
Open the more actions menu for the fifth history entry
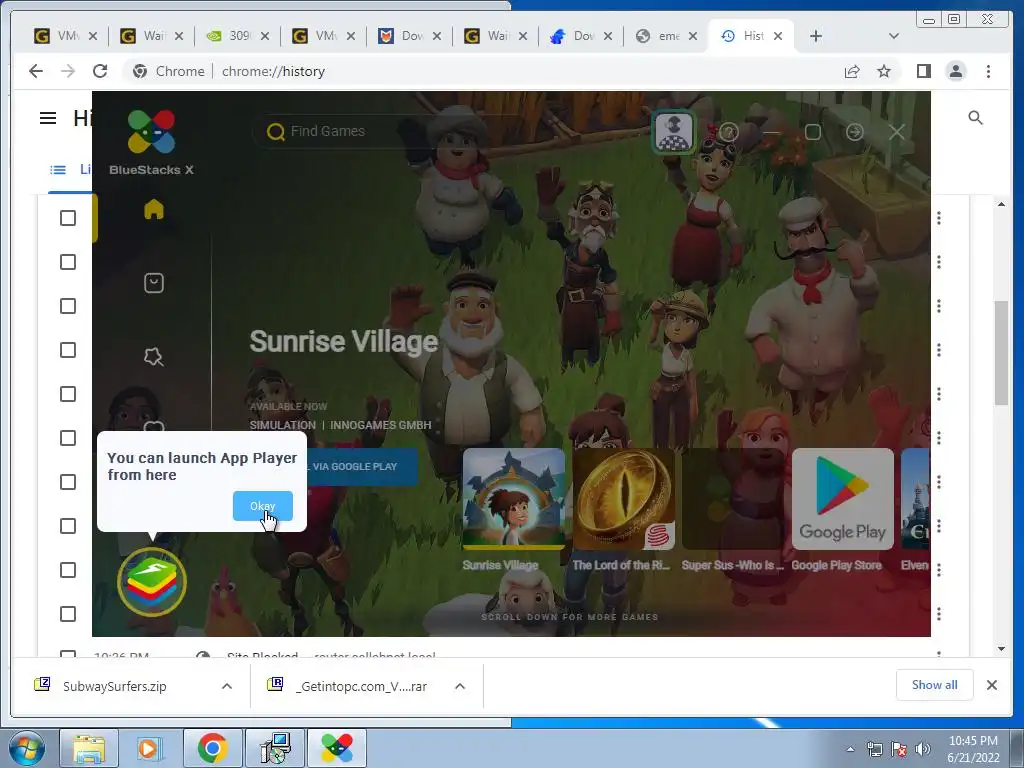click(x=938, y=394)
